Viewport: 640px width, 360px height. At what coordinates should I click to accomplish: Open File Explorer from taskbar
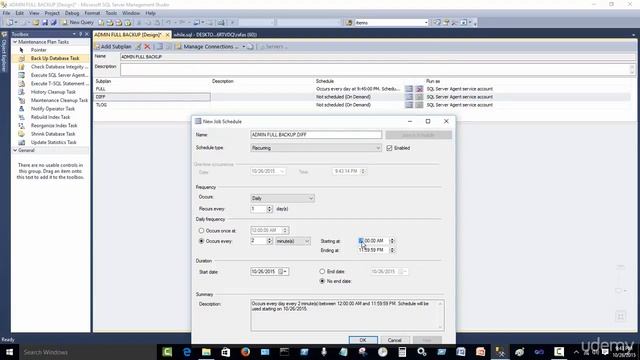click(206, 352)
